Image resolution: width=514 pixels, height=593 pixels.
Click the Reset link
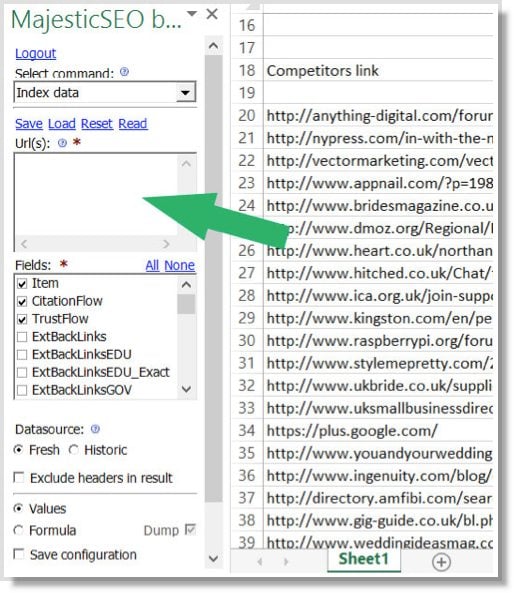click(97, 124)
